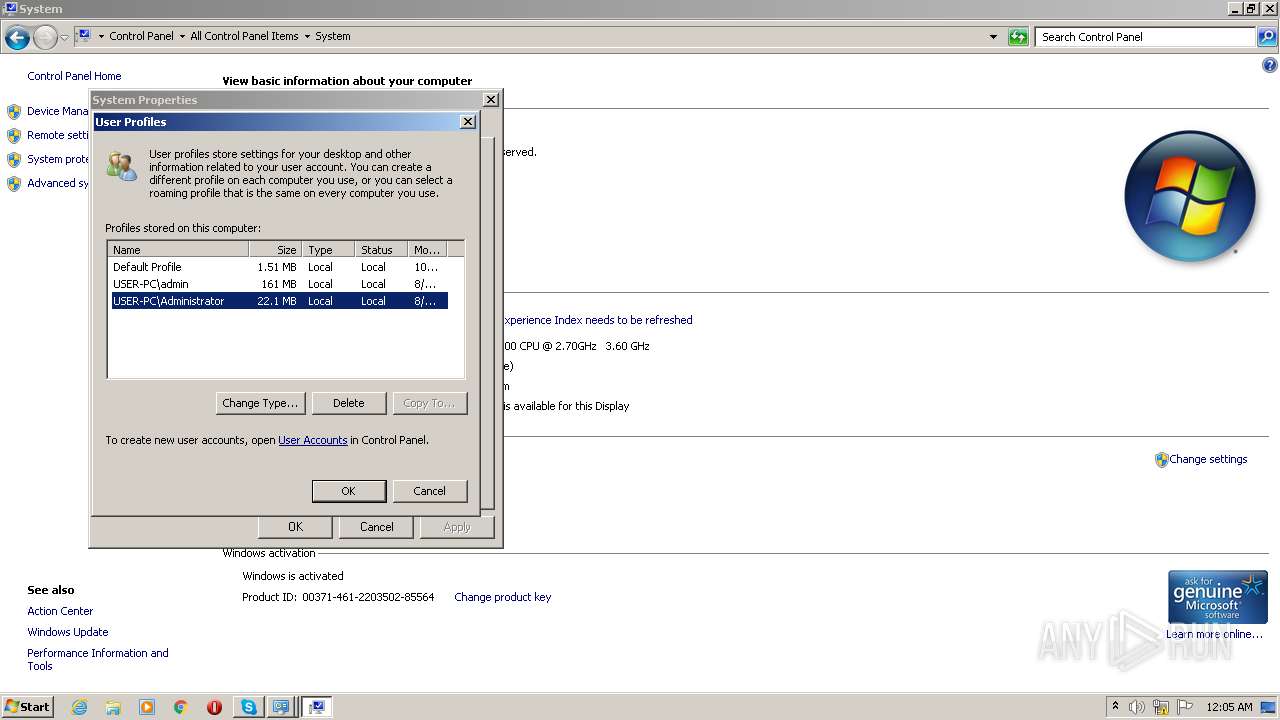Click the Remote settings shield icon
Viewport: 1280px width, 720px height.
[x=14, y=136]
